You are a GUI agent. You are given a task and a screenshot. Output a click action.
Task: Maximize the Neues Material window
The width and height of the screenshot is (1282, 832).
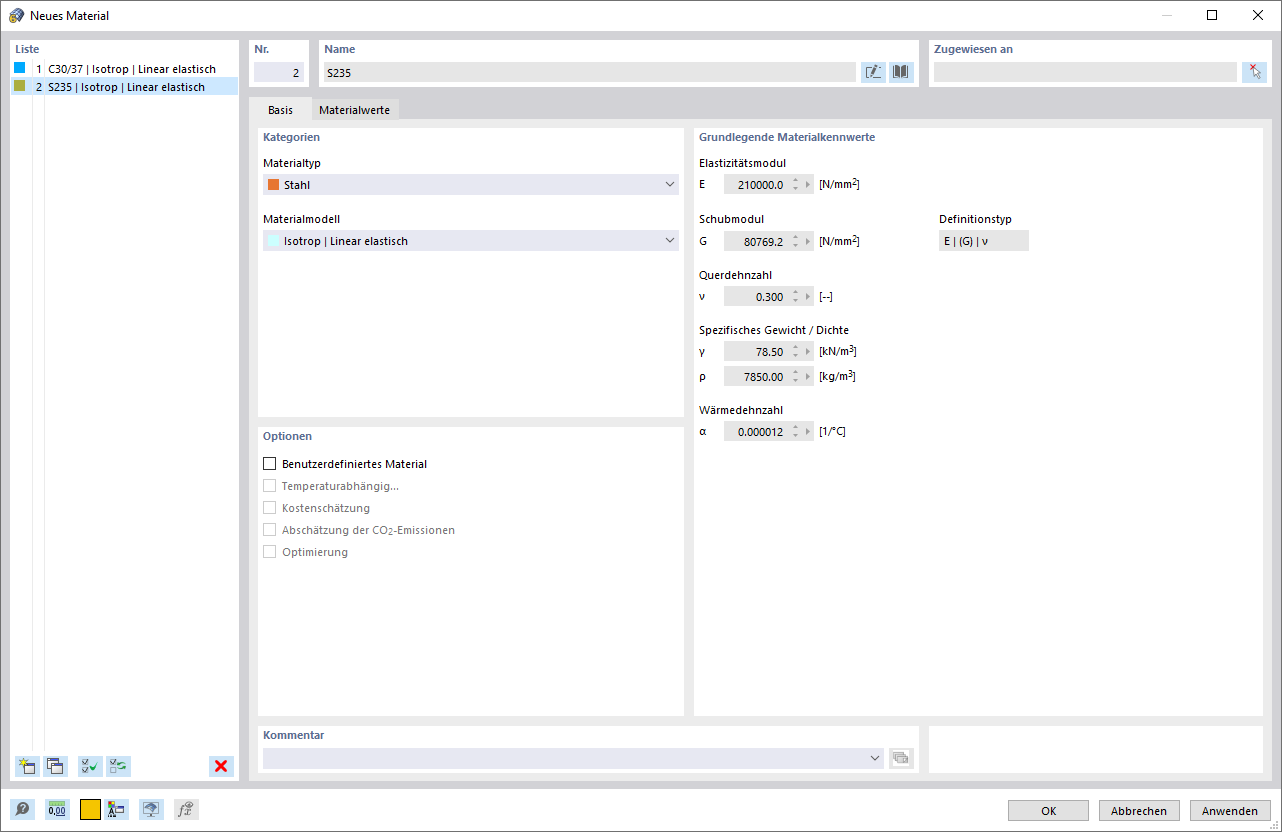click(x=1212, y=15)
